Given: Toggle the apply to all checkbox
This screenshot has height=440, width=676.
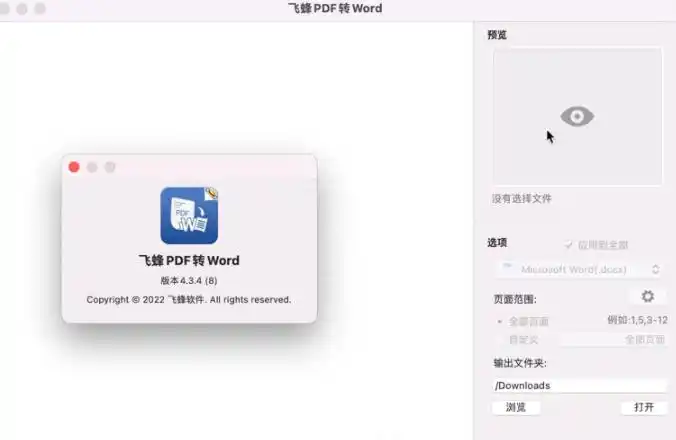Looking at the screenshot, I should 568,245.
